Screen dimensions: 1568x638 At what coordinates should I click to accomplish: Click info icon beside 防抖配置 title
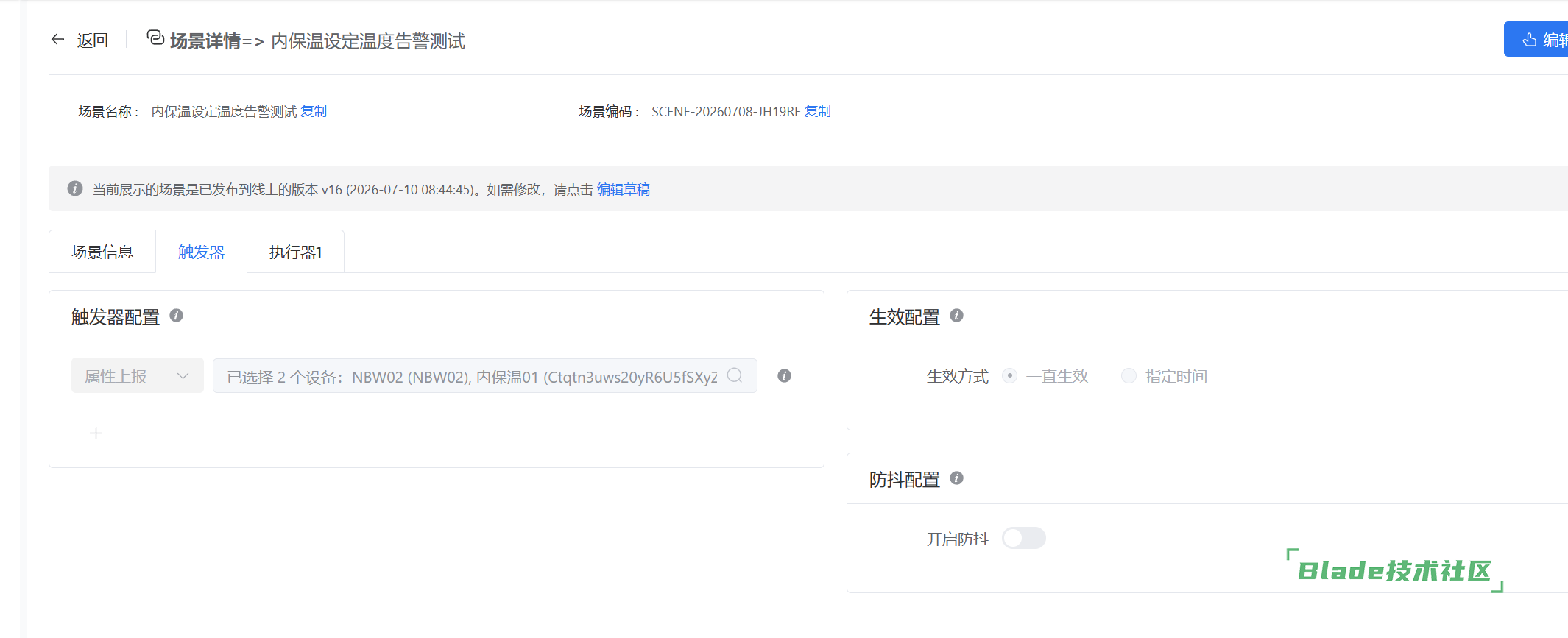[956, 478]
